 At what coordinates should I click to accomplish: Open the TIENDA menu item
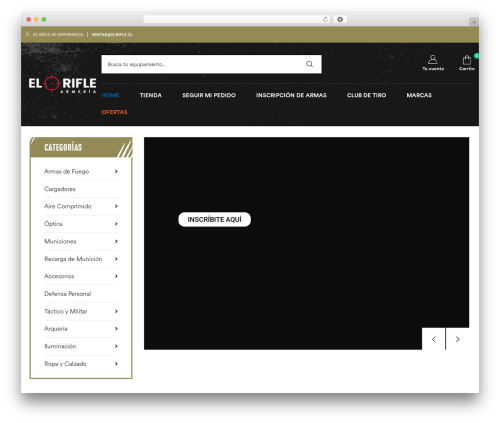click(x=151, y=95)
